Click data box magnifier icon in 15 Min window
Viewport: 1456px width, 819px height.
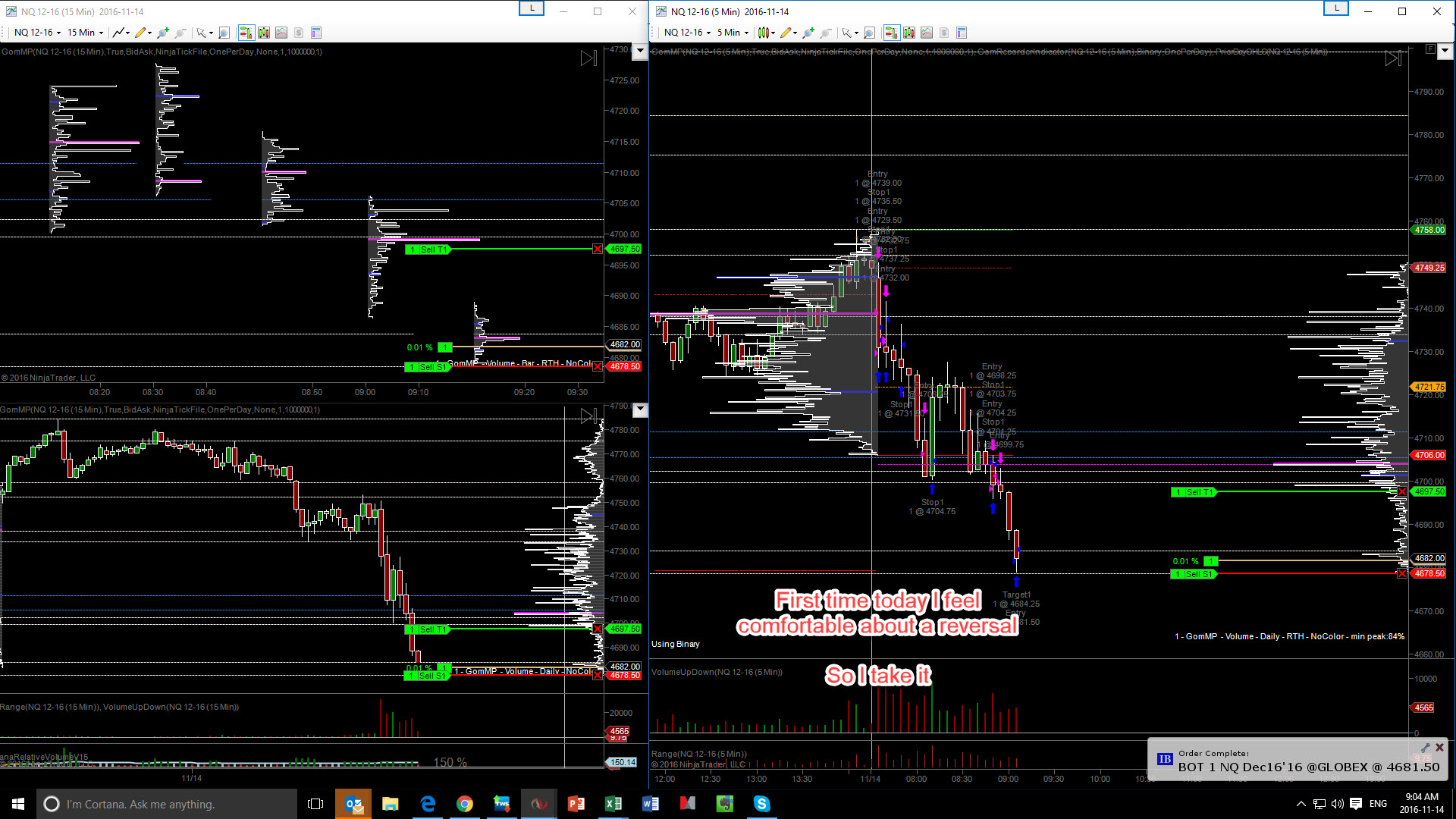tap(224, 33)
